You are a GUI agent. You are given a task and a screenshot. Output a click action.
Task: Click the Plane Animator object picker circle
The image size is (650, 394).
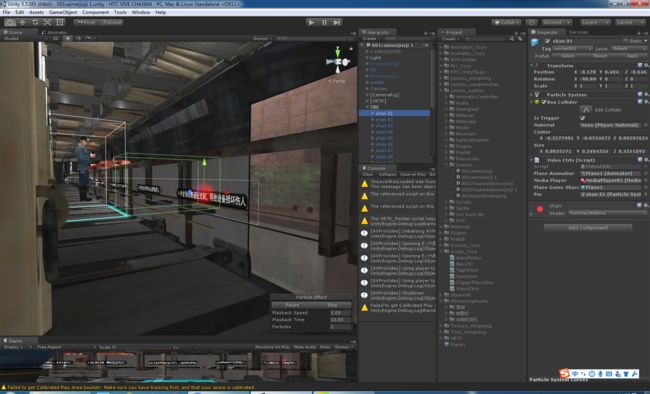click(x=646, y=173)
